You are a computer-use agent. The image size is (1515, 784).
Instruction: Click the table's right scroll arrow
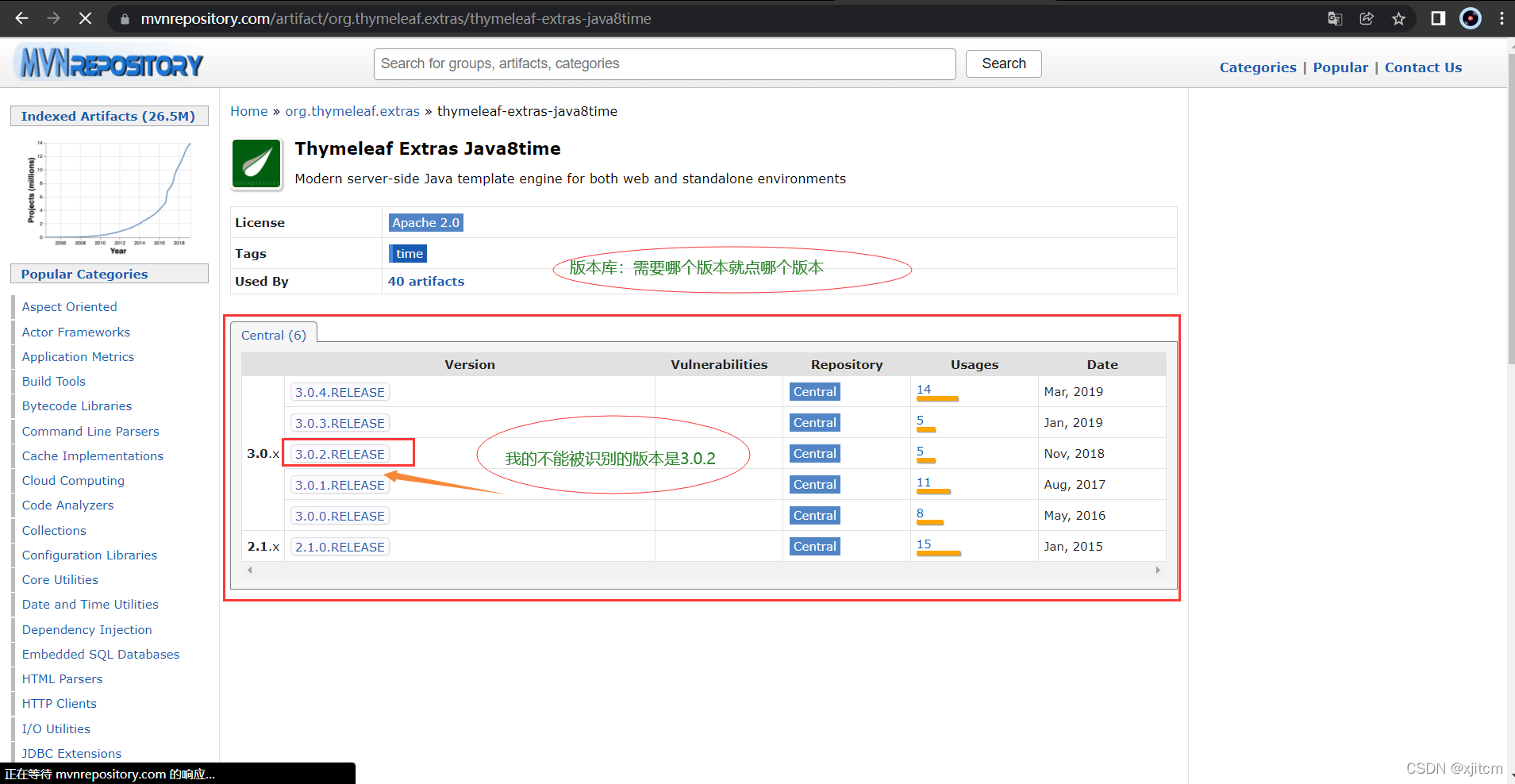pos(1158,570)
